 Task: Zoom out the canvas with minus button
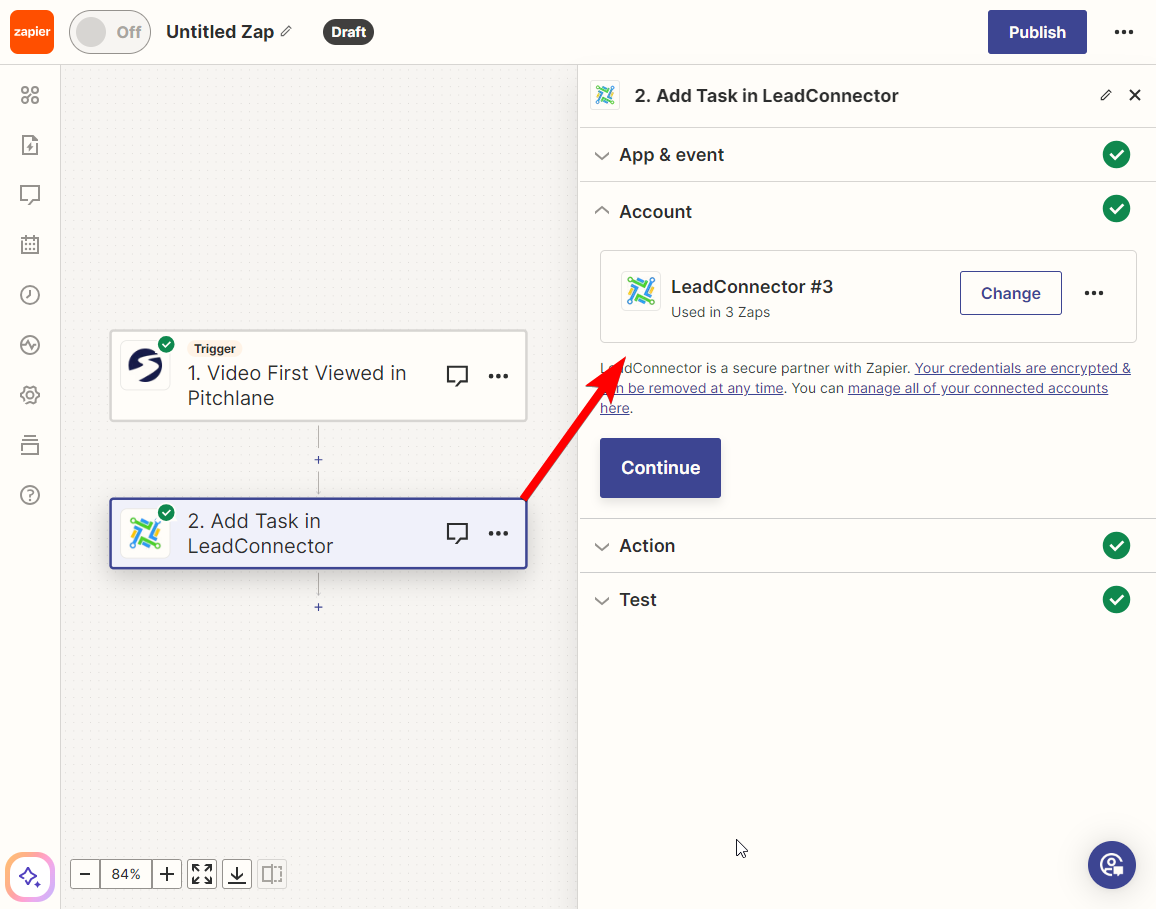[x=86, y=874]
